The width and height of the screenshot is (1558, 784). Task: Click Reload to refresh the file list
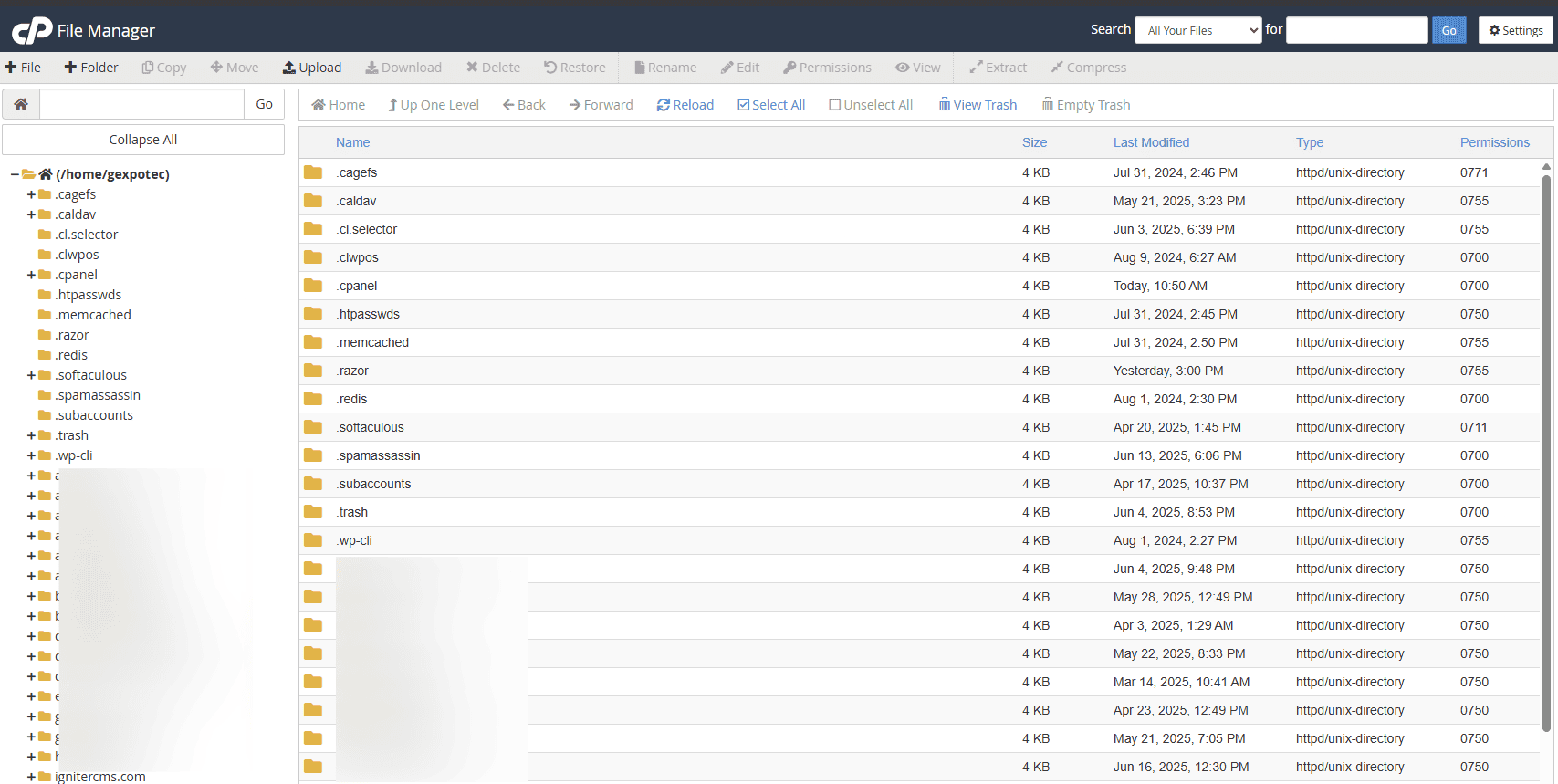point(685,105)
